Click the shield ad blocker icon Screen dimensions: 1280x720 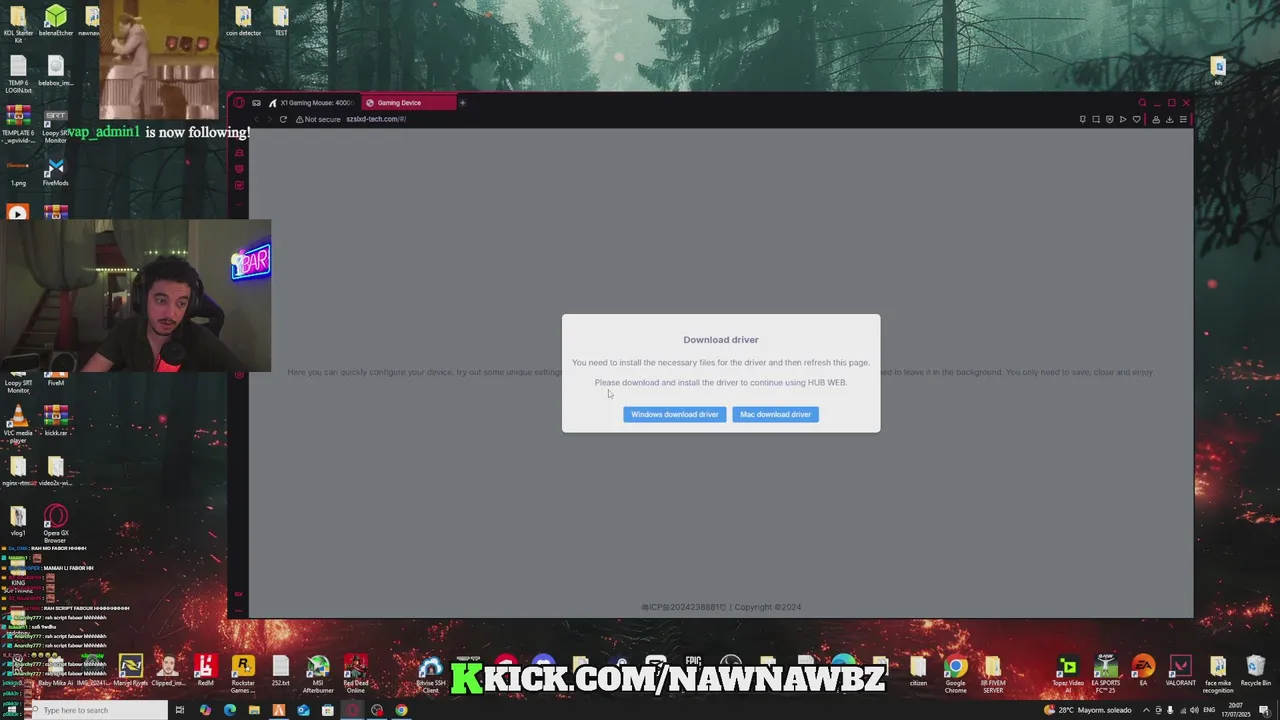pos(1109,119)
